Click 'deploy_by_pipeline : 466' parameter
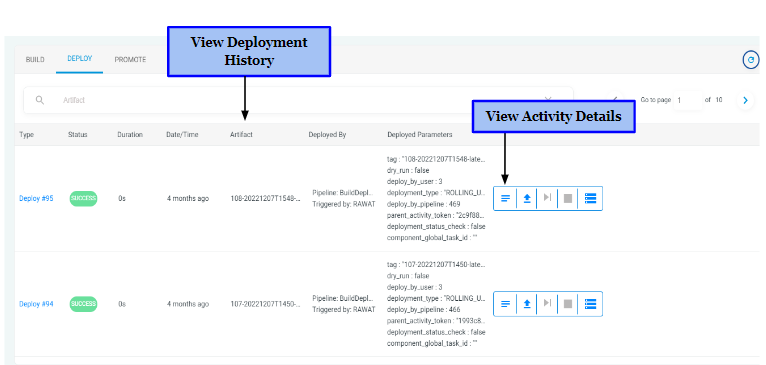Image resolution: width=766 pixels, height=365 pixels. click(x=424, y=309)
